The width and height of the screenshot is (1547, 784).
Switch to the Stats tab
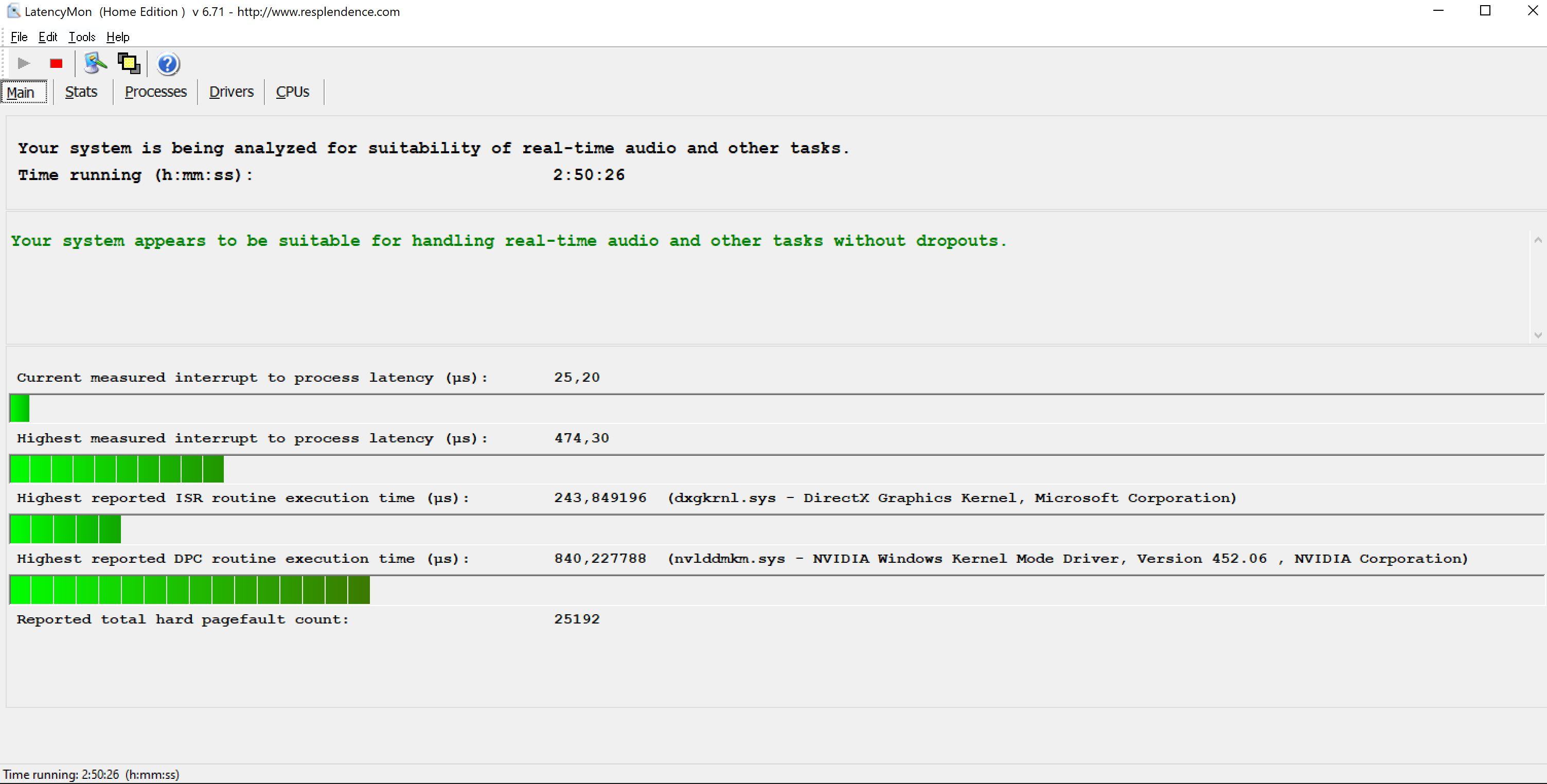(81, 92)
